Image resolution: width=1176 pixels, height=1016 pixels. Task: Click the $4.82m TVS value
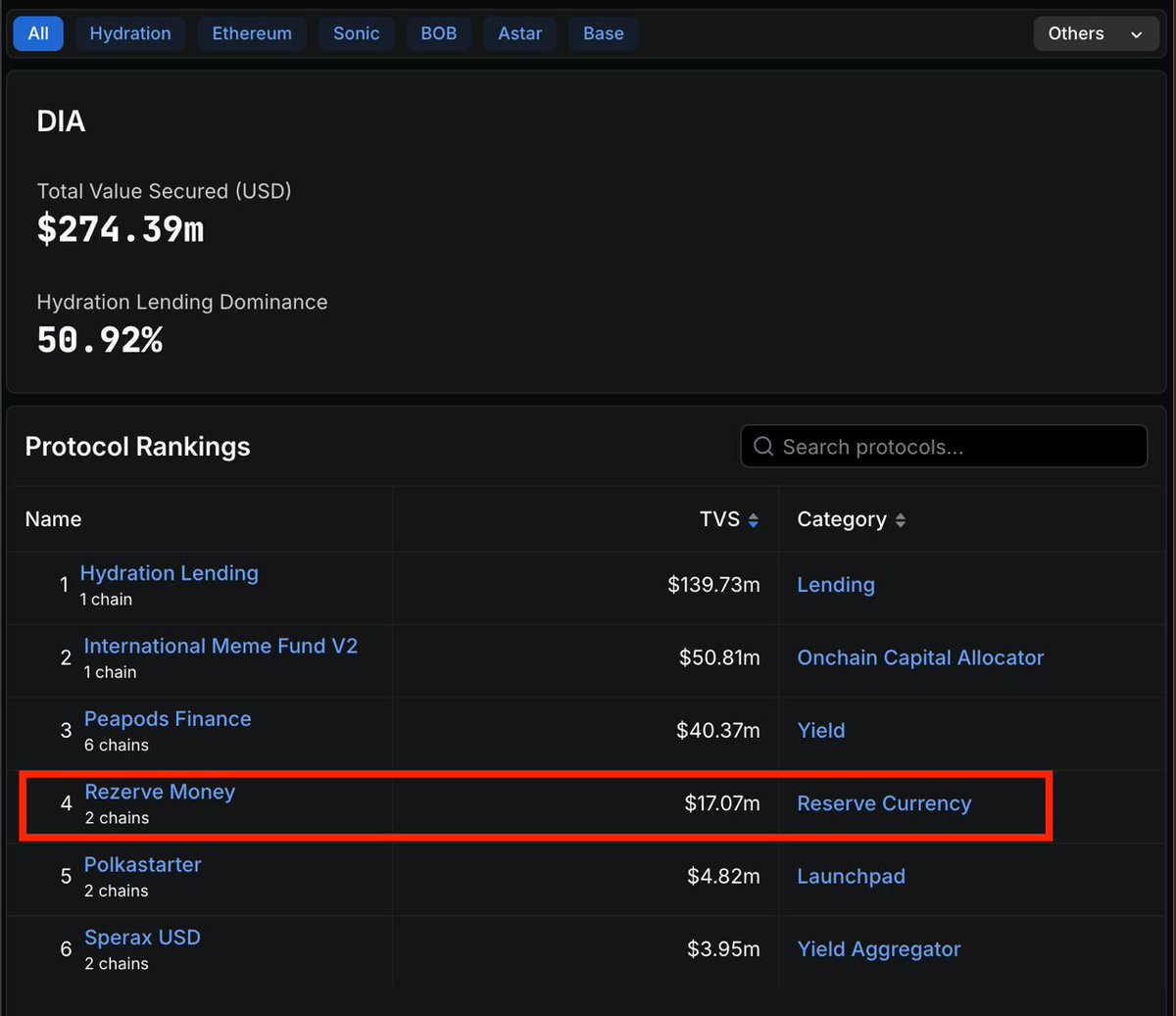coord(723,877)
